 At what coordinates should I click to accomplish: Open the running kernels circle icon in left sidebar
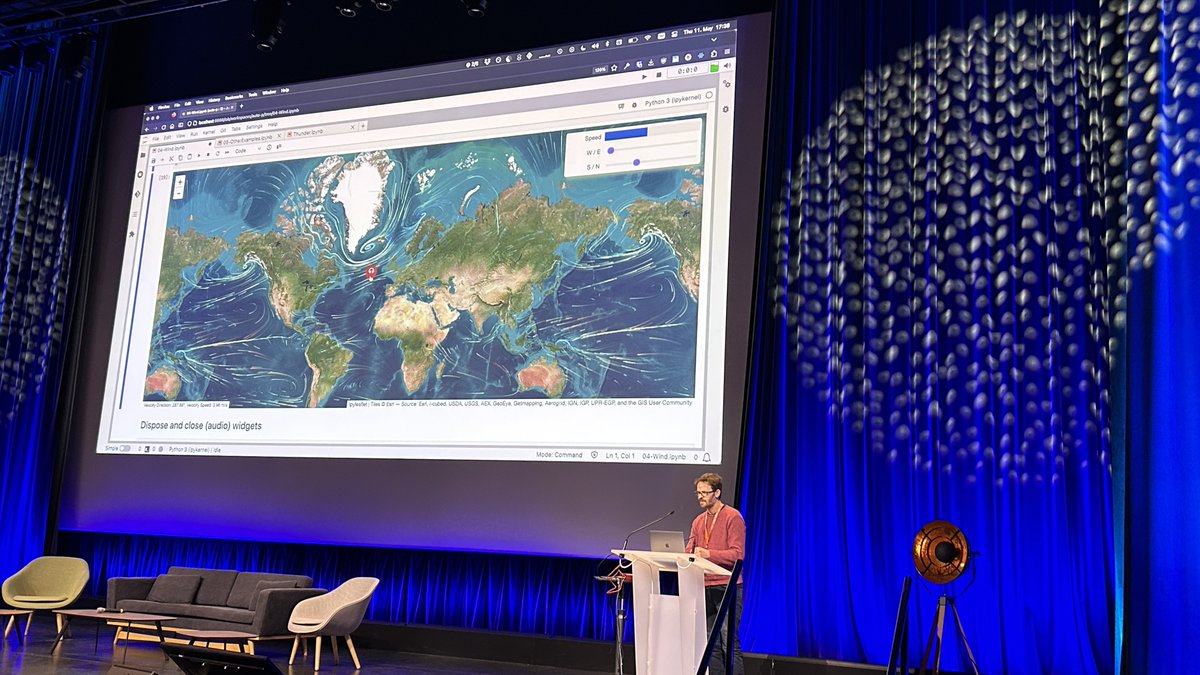(140, 174)
